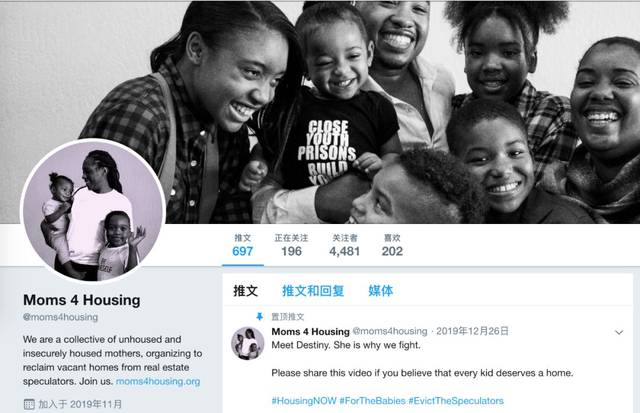Open the tweet options chevron dropdown
The width and height of the screenshot is (640, 413).
(x=619, y=332)
